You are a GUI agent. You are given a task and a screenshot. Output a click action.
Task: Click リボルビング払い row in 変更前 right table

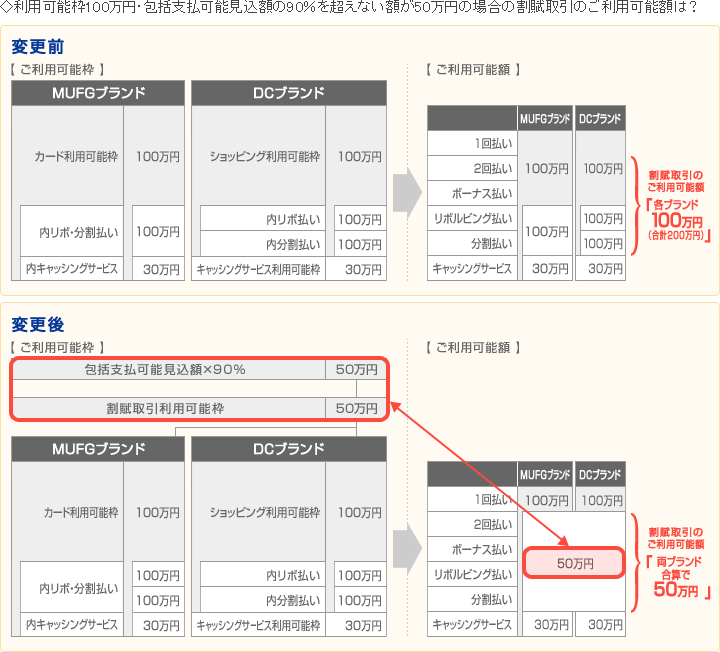pos(473,218)
